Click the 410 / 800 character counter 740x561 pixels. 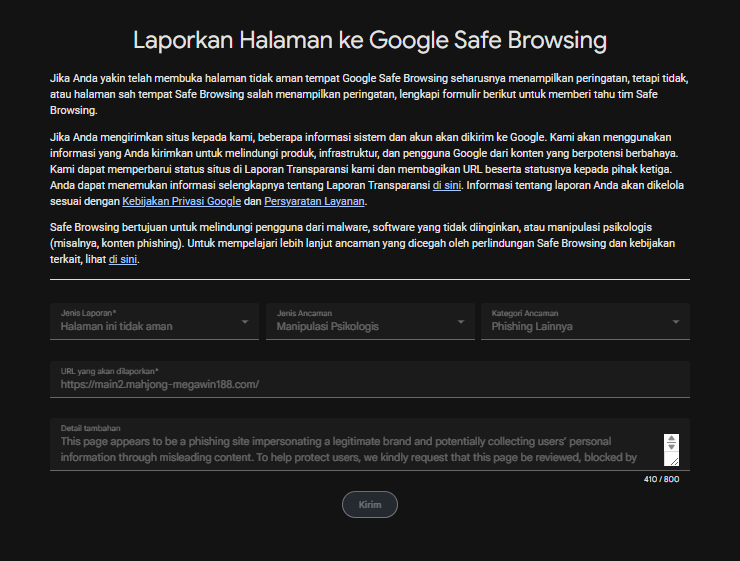(x=661, y=479)
